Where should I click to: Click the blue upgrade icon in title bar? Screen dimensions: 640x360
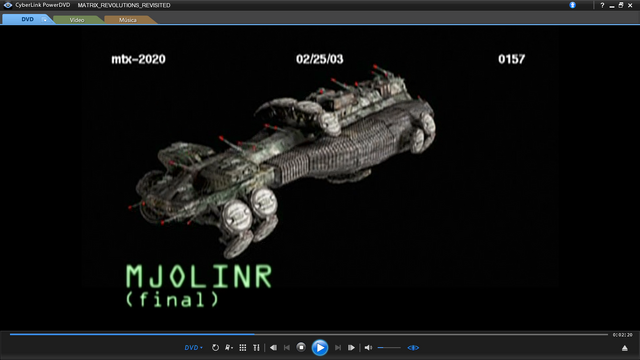pyautogui.click(x=572, y=5)
